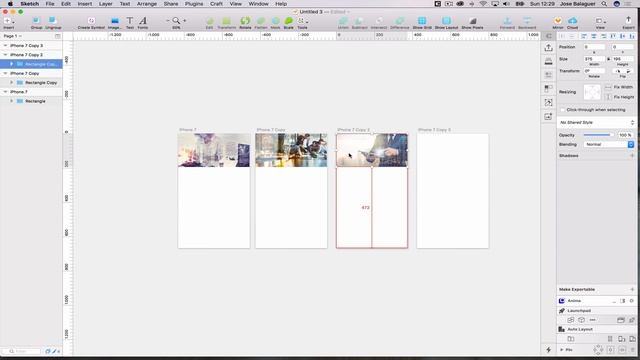Click the toolbar Edit shape icon
The image size is (640, 360).
(209, 22)
